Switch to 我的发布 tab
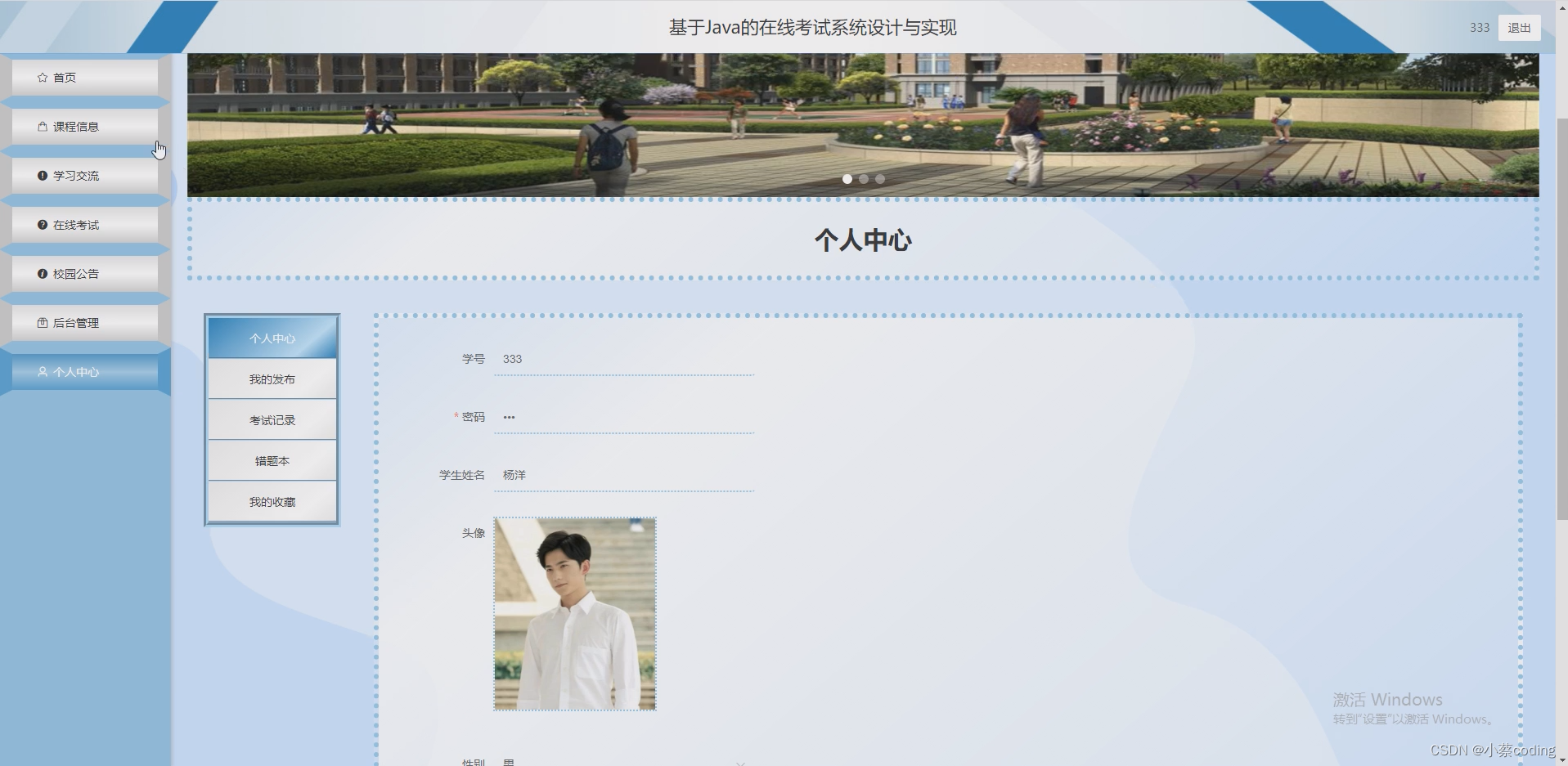 point(272,379)
